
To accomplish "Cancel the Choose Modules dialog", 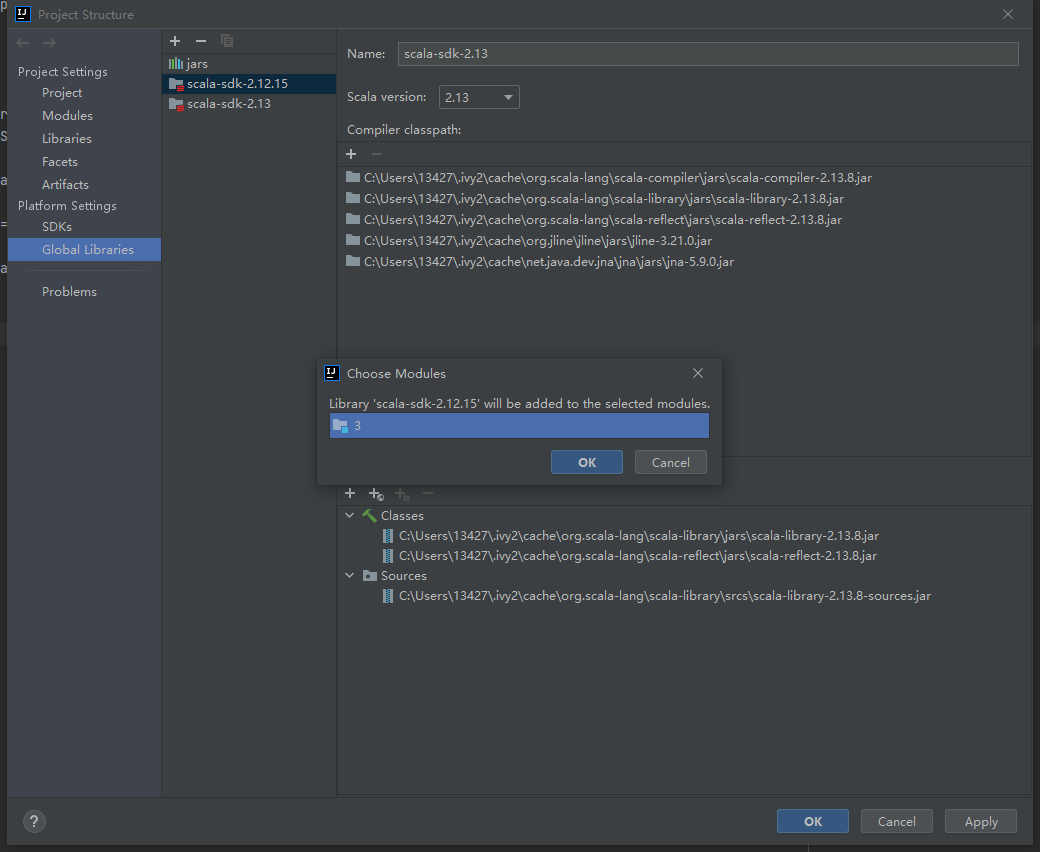I will click(671, 462).
